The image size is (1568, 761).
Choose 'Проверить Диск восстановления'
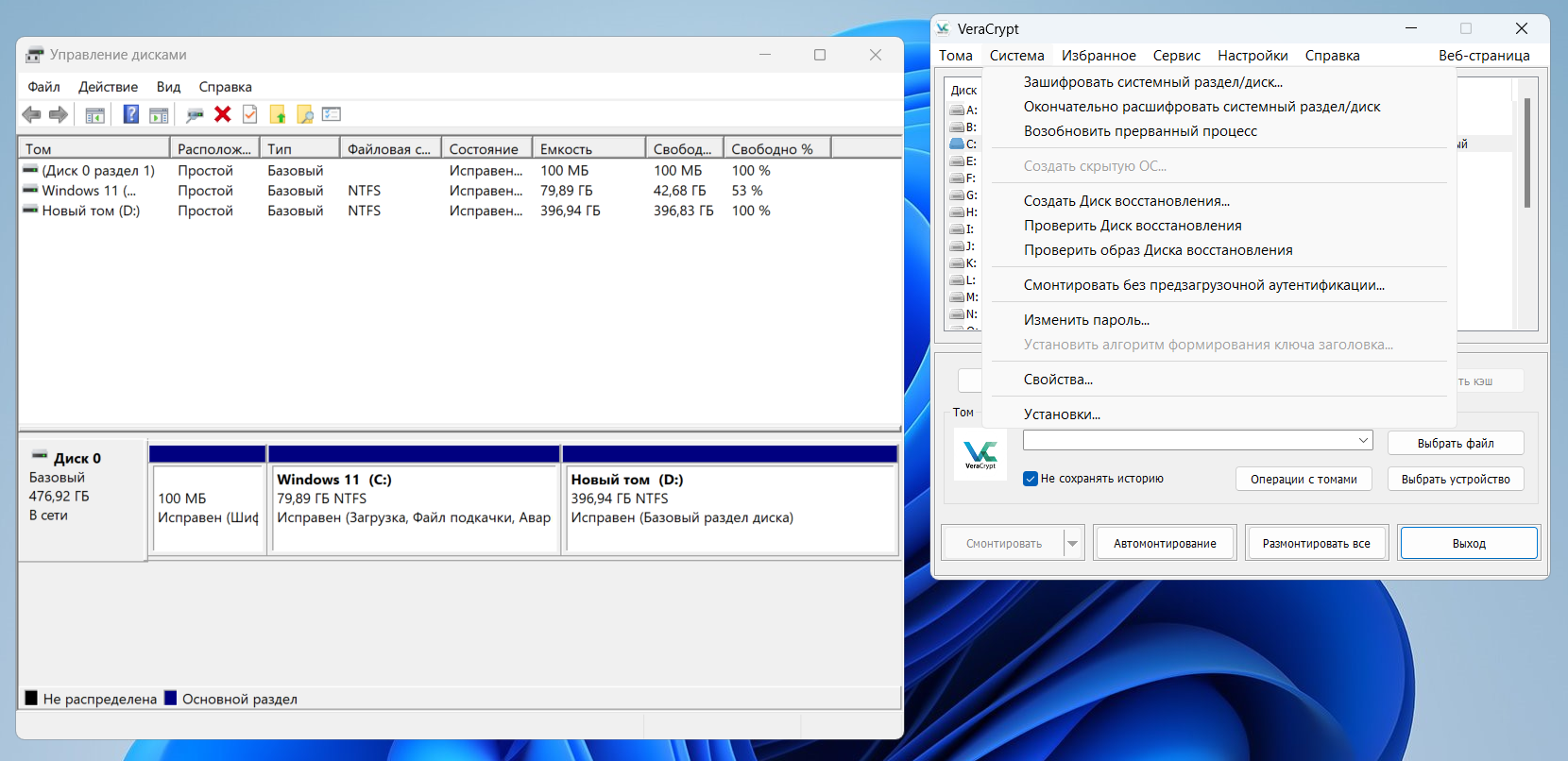pyautogui.click(x=1219, y=226)
